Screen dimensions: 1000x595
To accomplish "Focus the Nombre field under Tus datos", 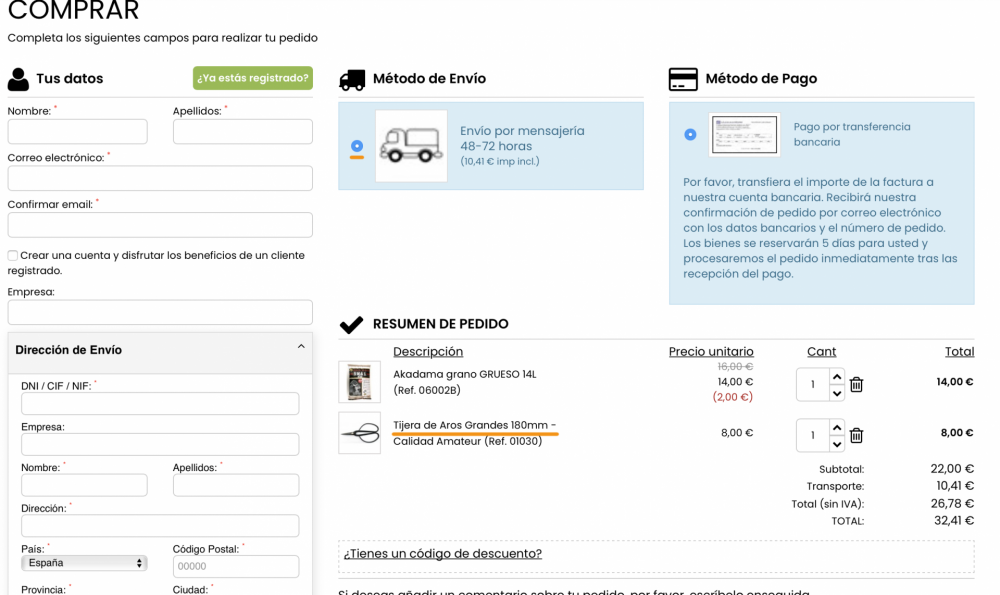I will [x=78, y=132].
